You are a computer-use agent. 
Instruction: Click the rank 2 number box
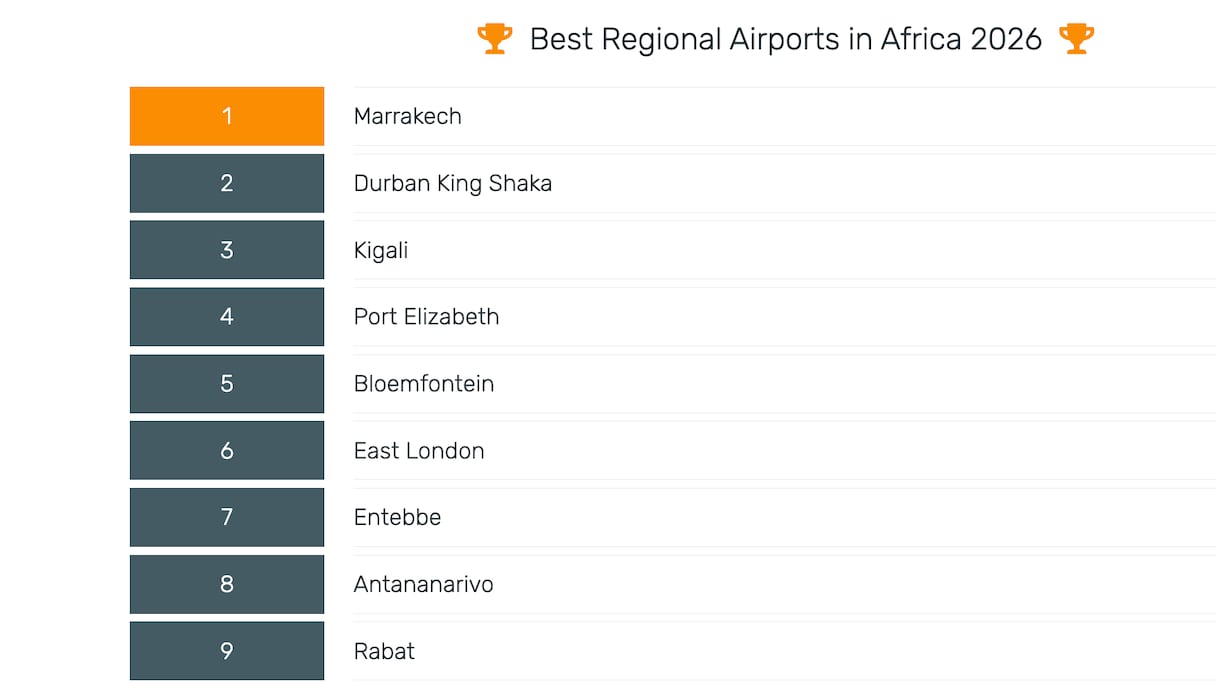click(x=227, y=183)
